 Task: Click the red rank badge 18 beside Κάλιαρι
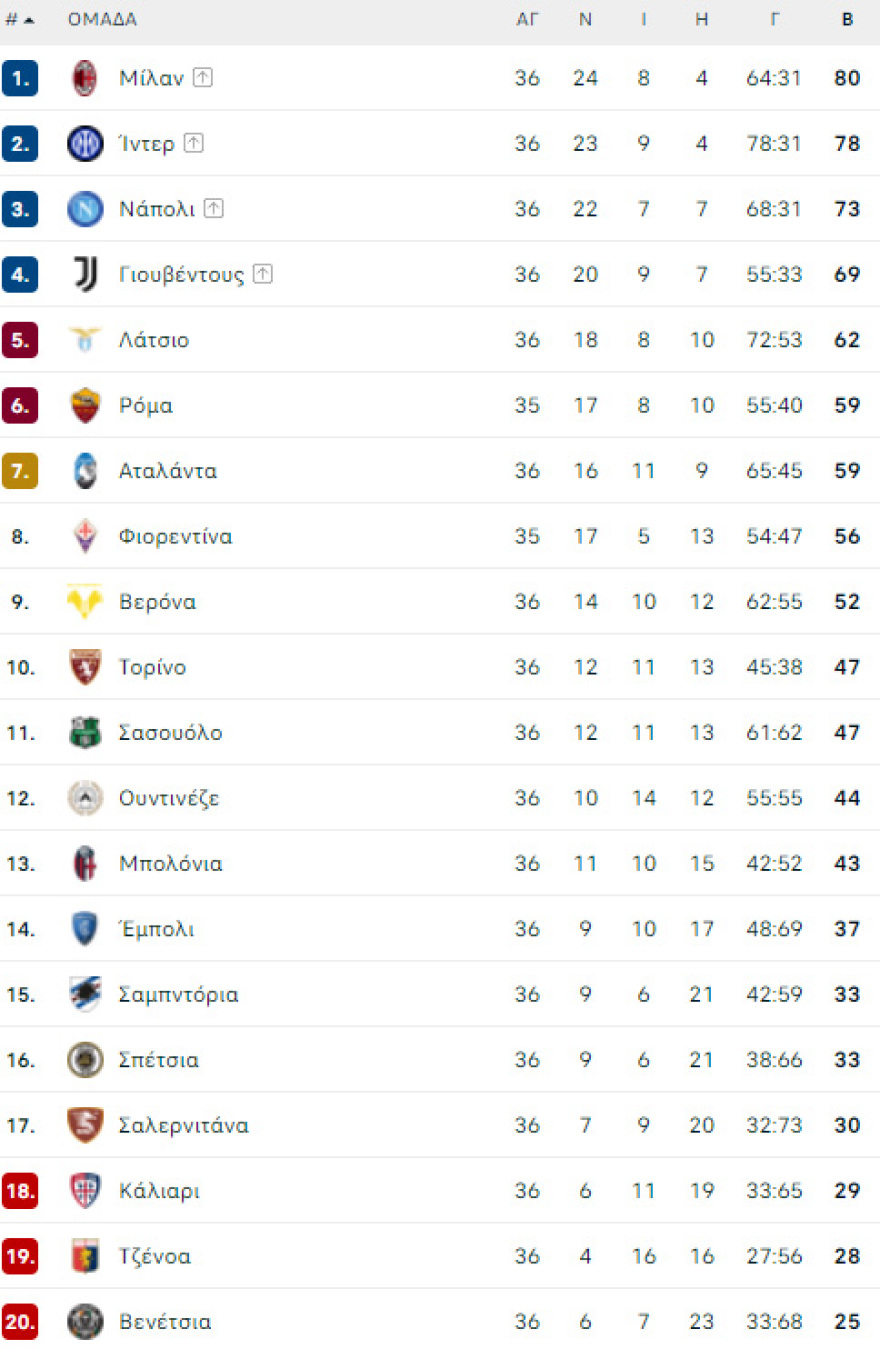21,1190
